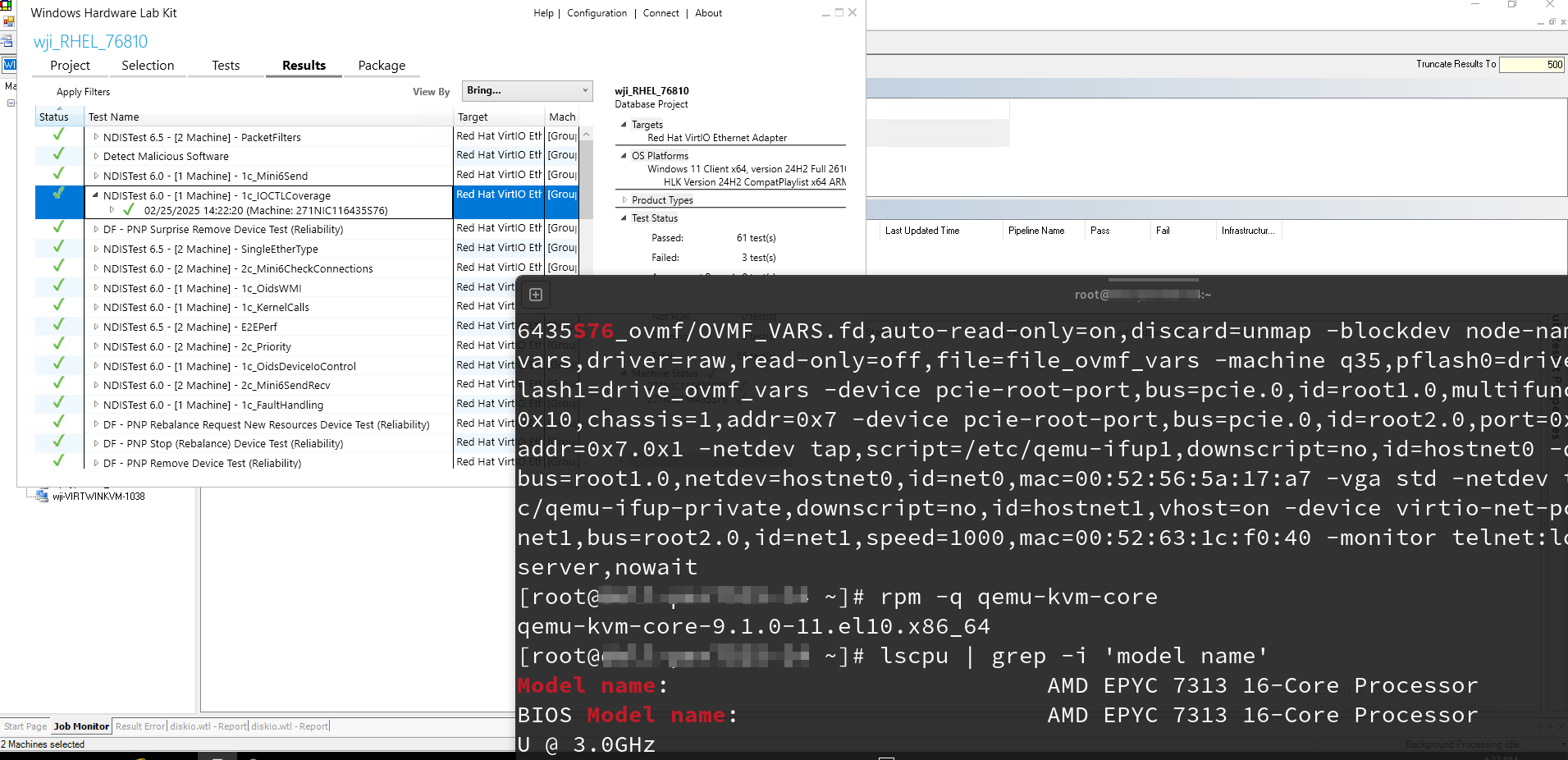1568x760 pixels.
Task: Click status check for PNP Remove Device Test
Action: coord(58,461)
